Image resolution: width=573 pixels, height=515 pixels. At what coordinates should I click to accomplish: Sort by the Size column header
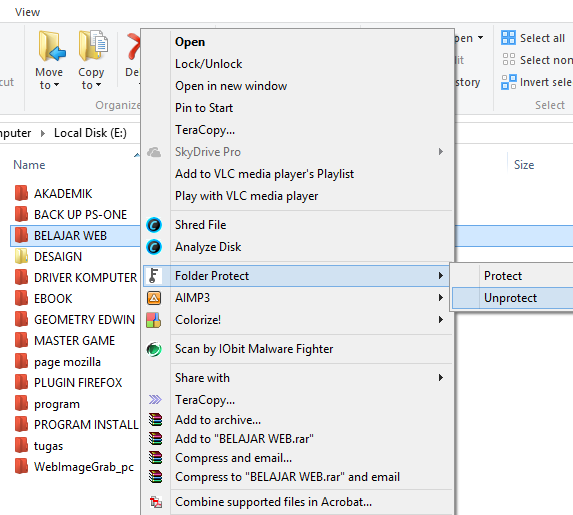tap(524, 165)
